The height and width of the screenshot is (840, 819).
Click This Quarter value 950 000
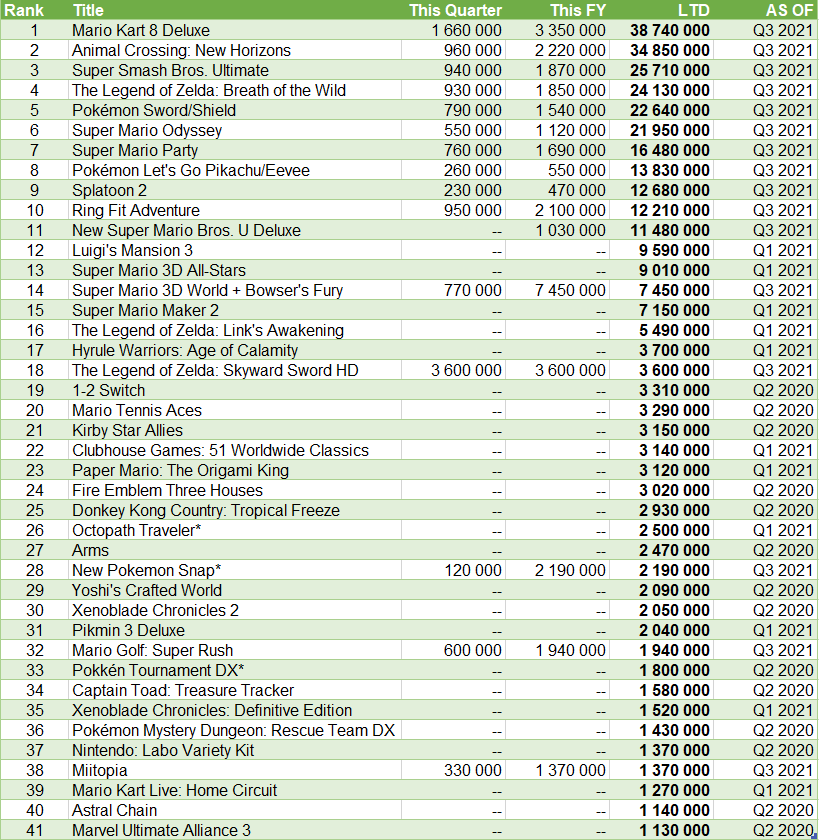pyautogui.click(x=473, y=210)
